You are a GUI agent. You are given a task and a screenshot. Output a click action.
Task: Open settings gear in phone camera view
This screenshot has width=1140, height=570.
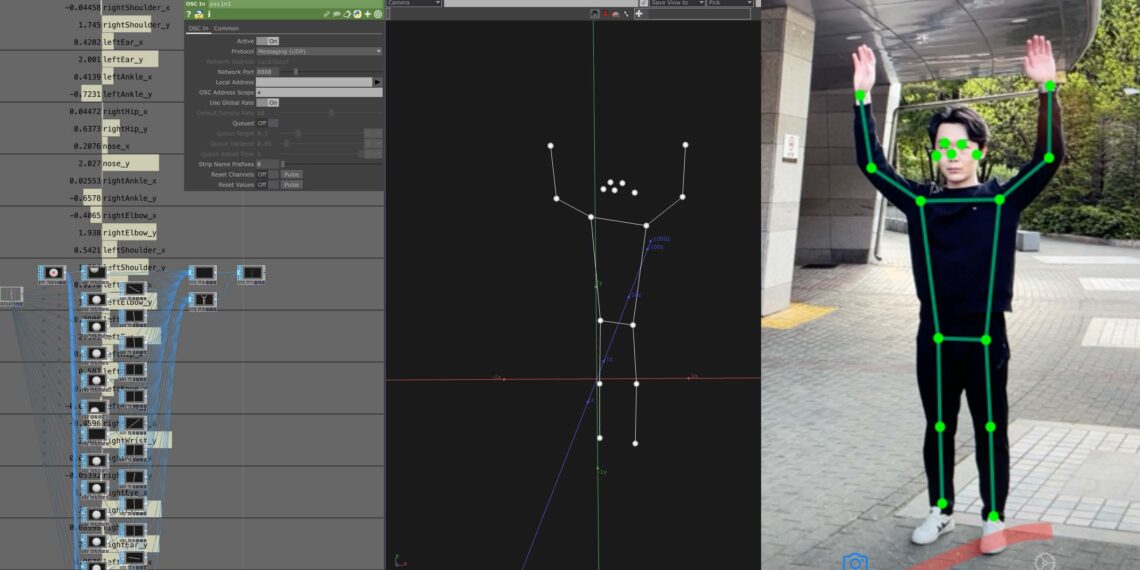(1044, 562)
